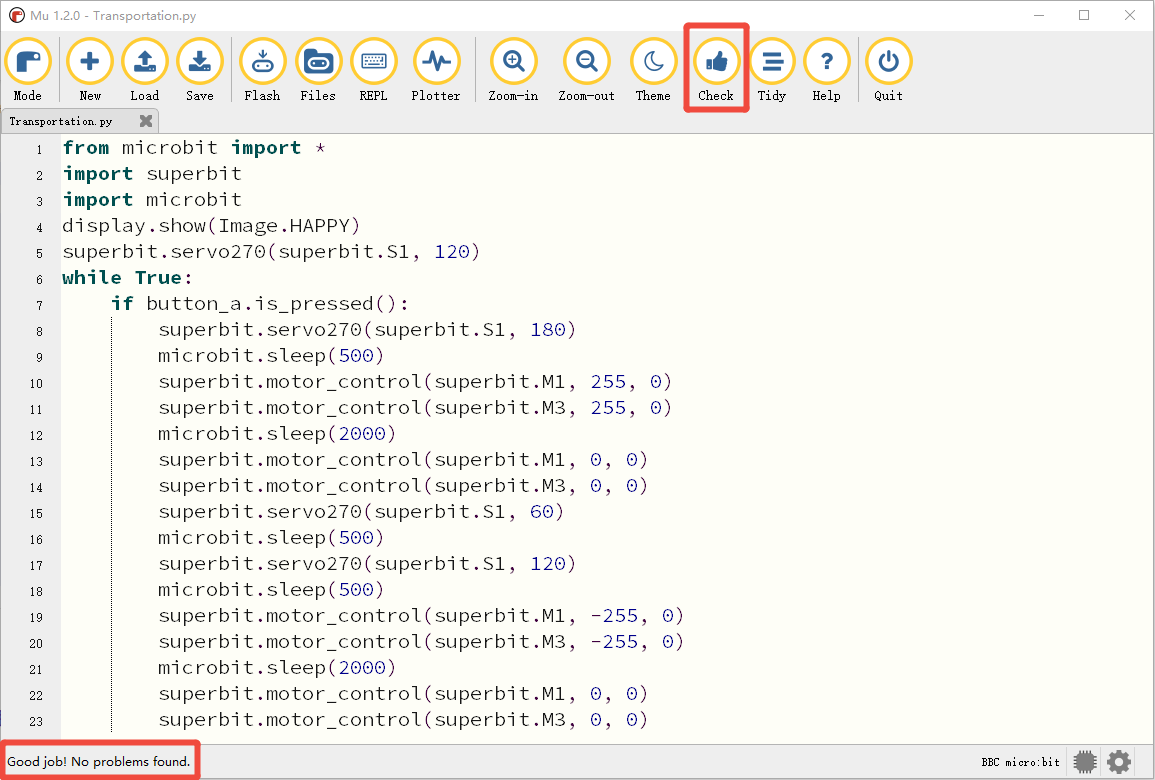Screen dimensions: 1155x780
Task: Click the device chip icon in status bar
Action: 1085,762
